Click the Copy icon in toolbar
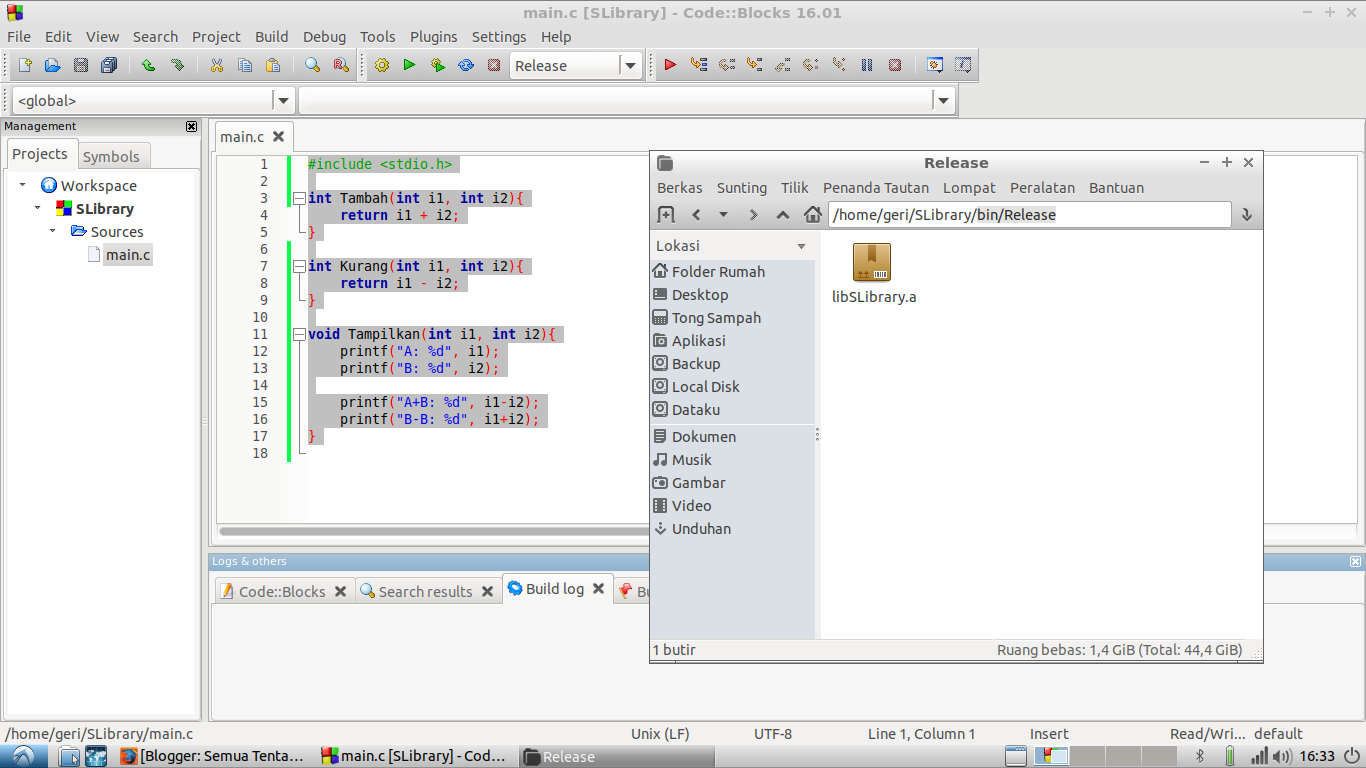The height and width of the screenshot is (768, 1366). pyautogui.click(x=244, y=65)
